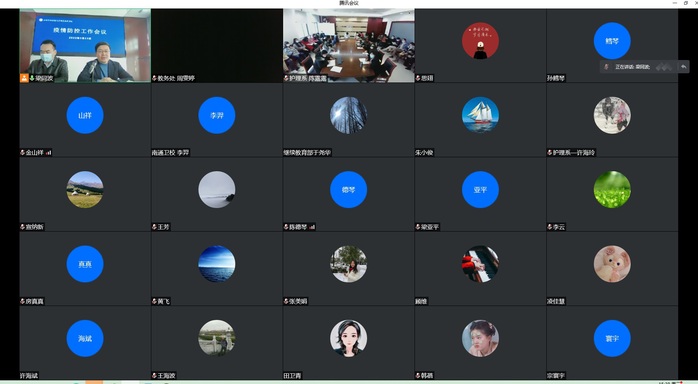
Task: Click the muted mic icon under the blue ocean avatar
Action: point(154,301)
